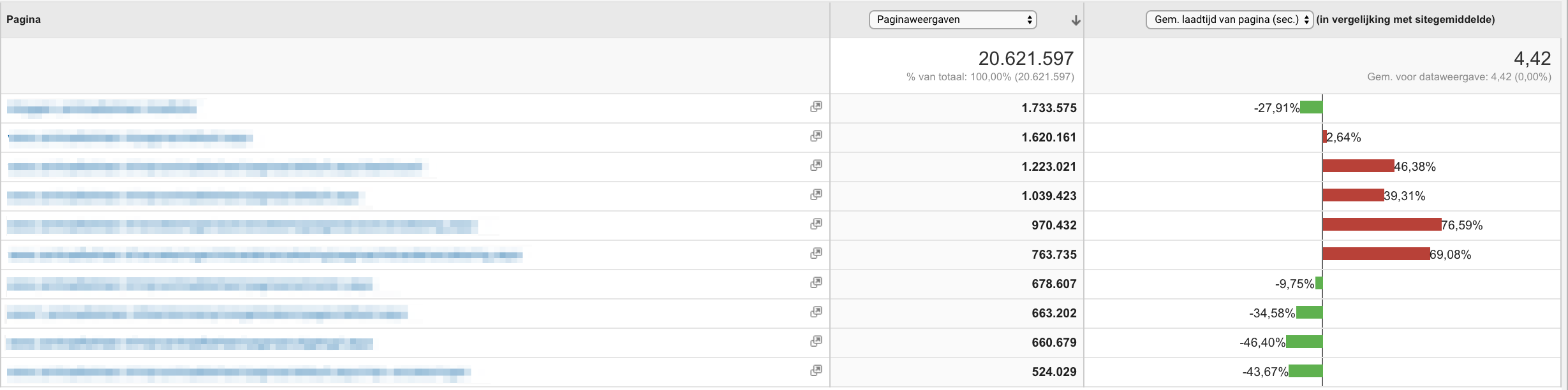The image size is (1568, 390).
Task: Click the descending sort arrow icon
Action: pyautogui.click(x=1076, y=20)
